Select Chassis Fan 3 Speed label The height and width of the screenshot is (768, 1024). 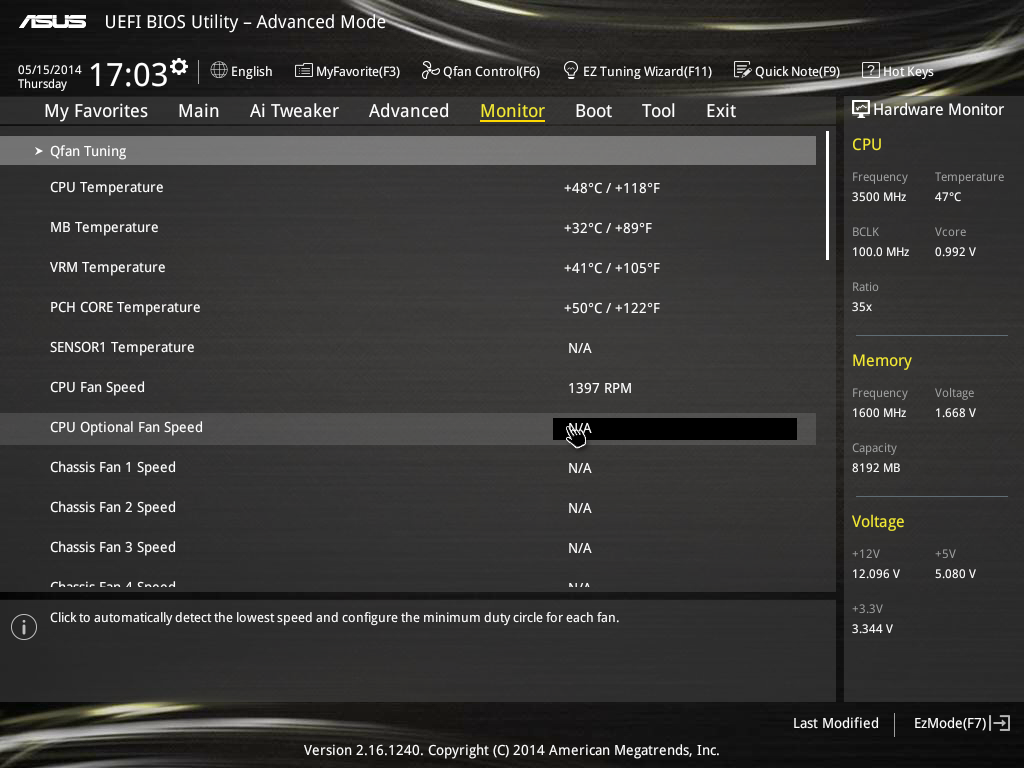[x=112, y=547]
